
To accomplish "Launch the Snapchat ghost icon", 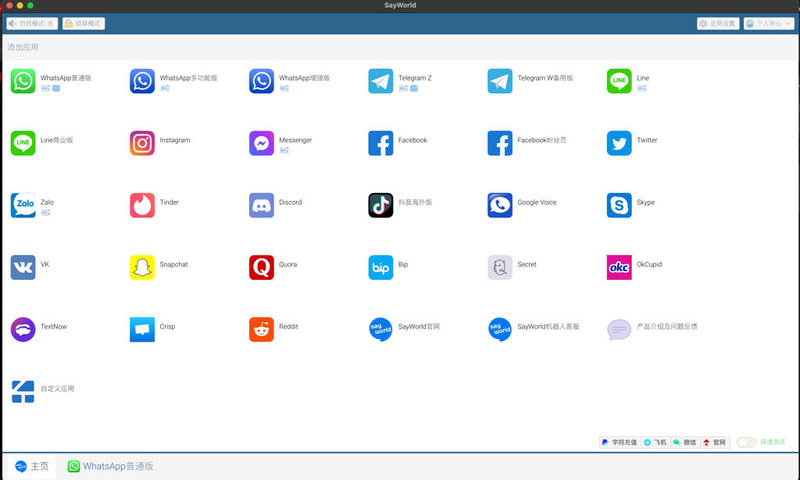I will [142, 267].
